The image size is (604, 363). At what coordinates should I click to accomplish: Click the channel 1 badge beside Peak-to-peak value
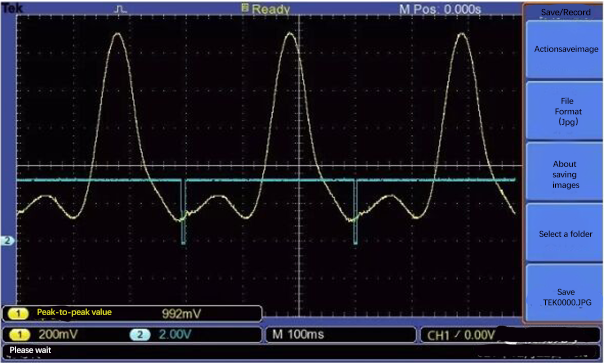[x=18, y=314]
